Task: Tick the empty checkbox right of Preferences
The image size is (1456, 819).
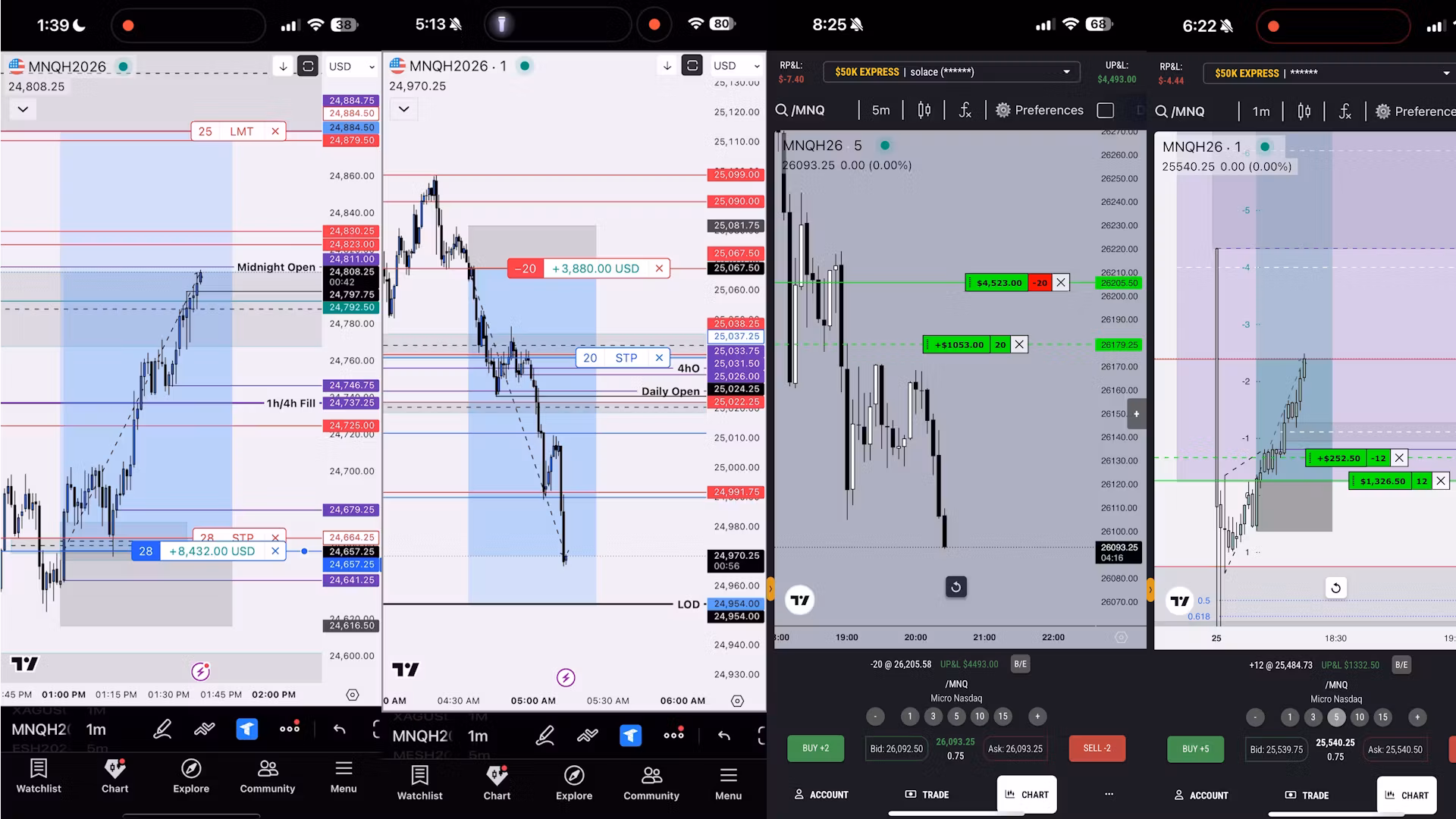Action: 1106,111
